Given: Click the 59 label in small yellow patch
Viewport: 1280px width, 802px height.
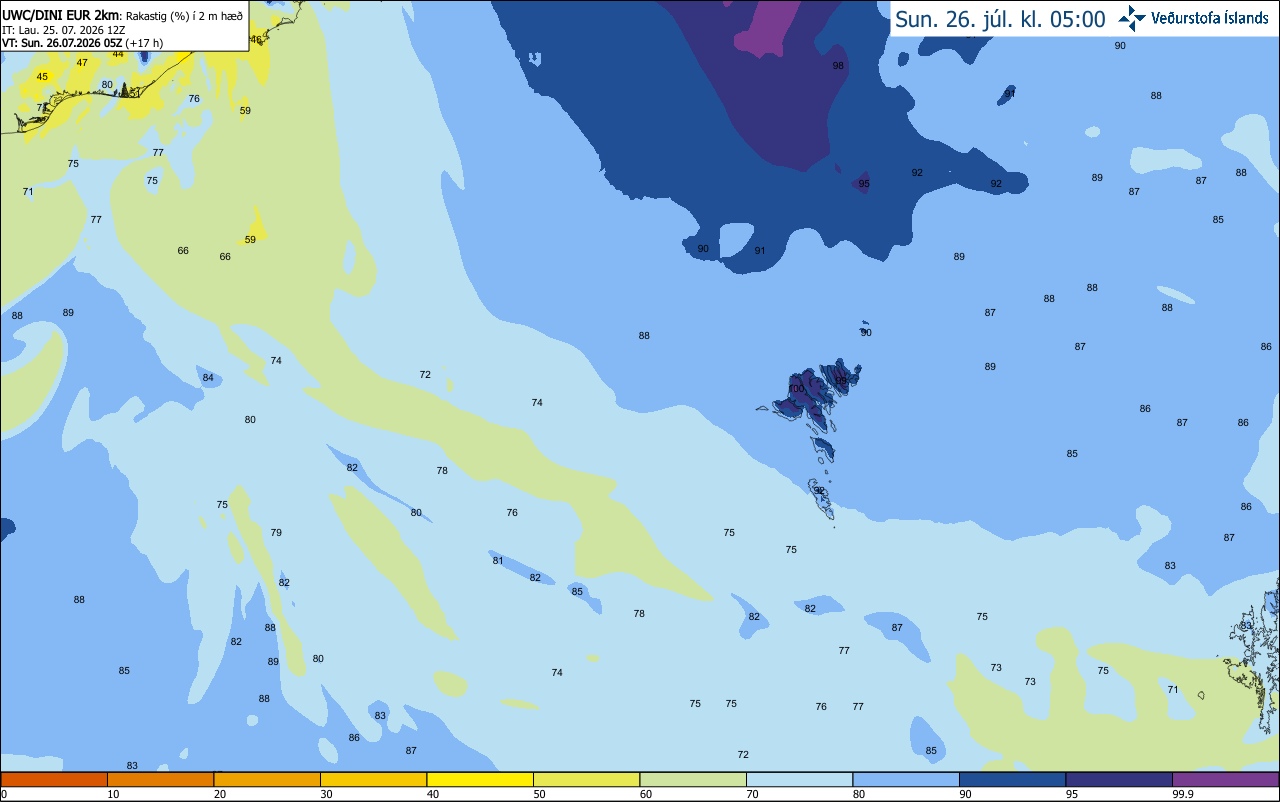Looking at the screenshot, I should (250, 239).
